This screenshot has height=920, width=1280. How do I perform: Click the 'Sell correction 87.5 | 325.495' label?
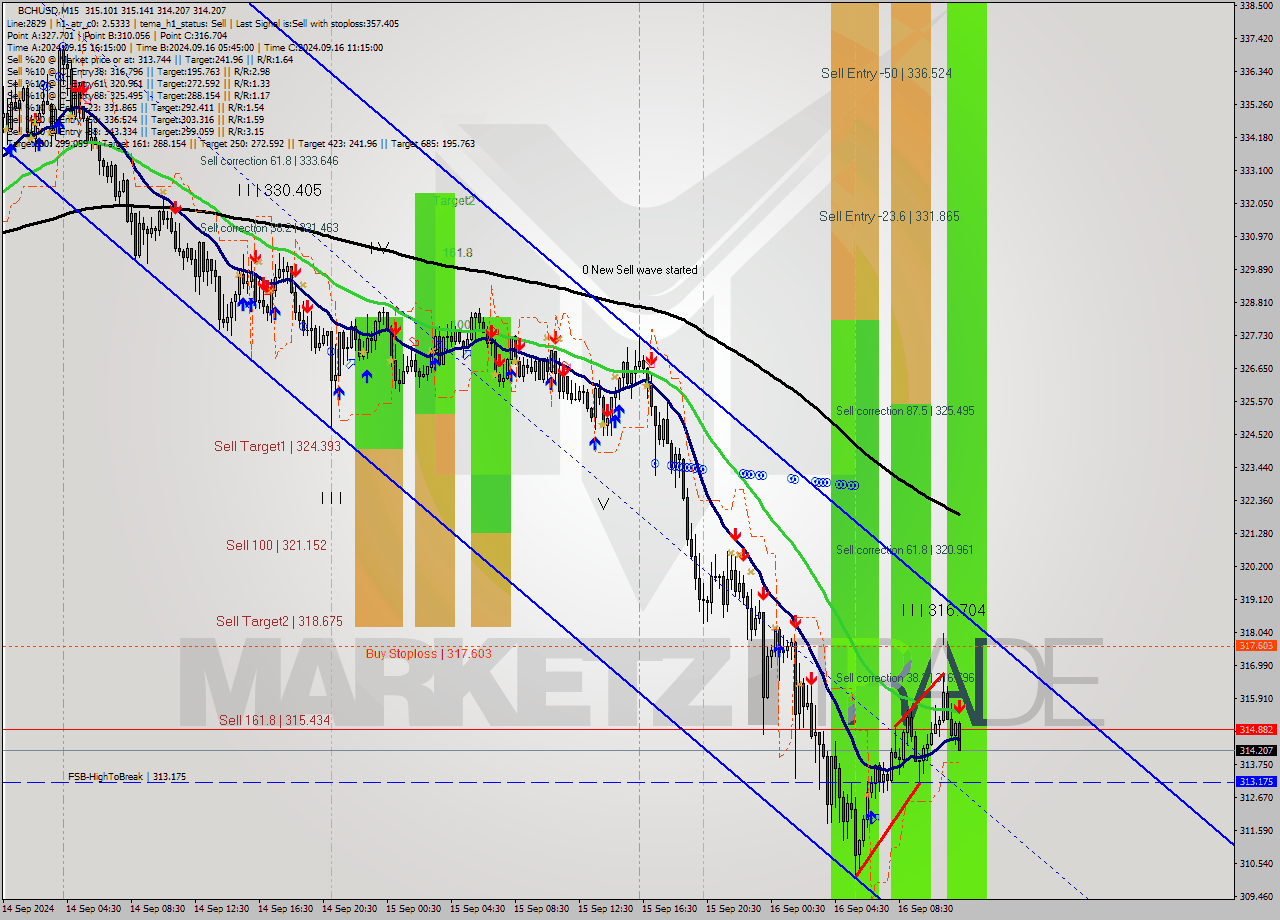(905, 411)
